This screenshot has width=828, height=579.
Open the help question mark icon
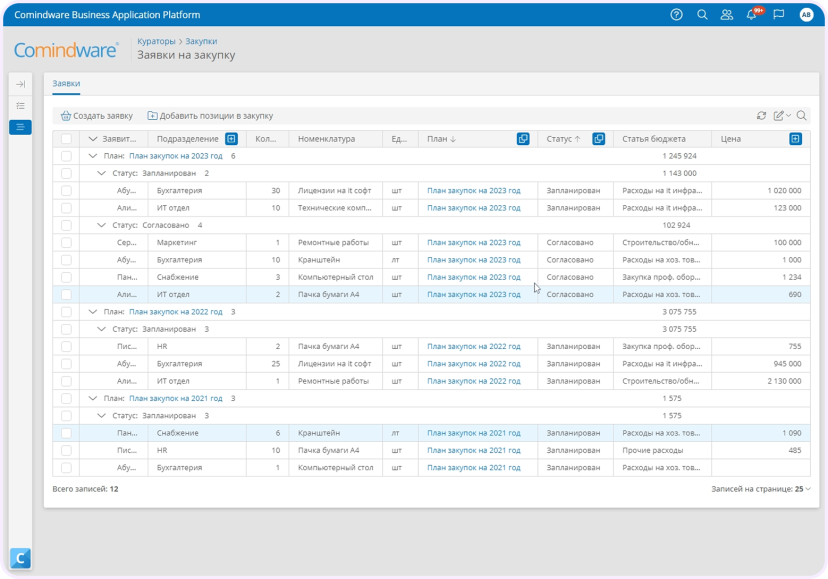click(676, 15)
